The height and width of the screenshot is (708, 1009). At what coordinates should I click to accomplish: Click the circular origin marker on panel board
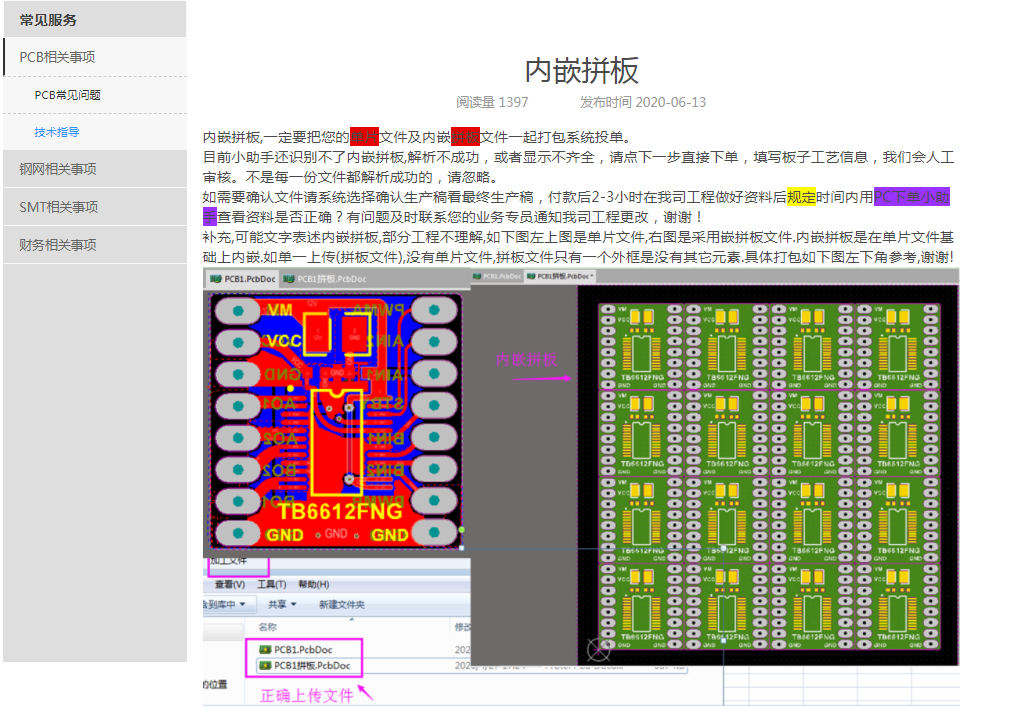(x=598, y=650)
